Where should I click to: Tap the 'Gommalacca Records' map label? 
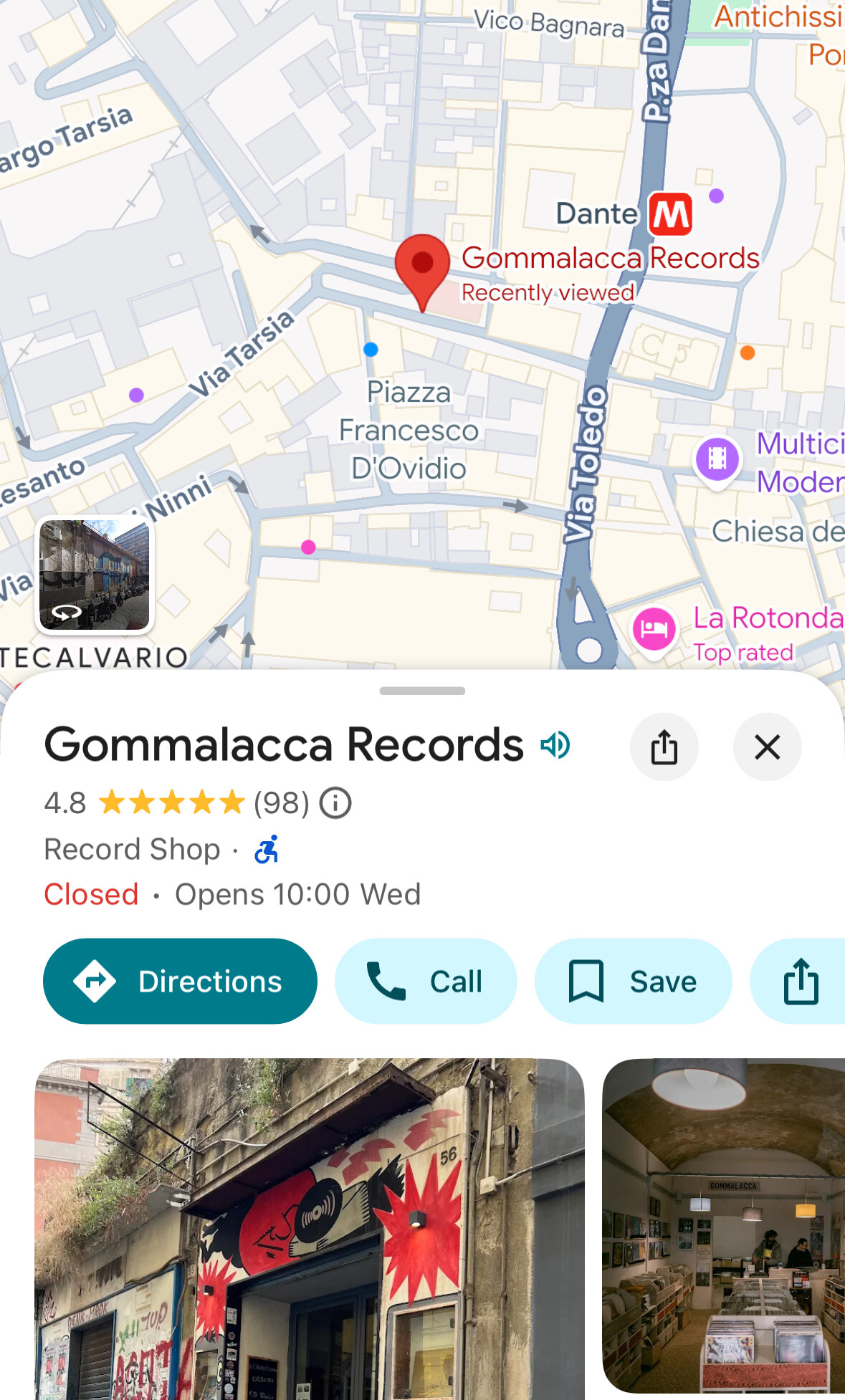point(611,258)
